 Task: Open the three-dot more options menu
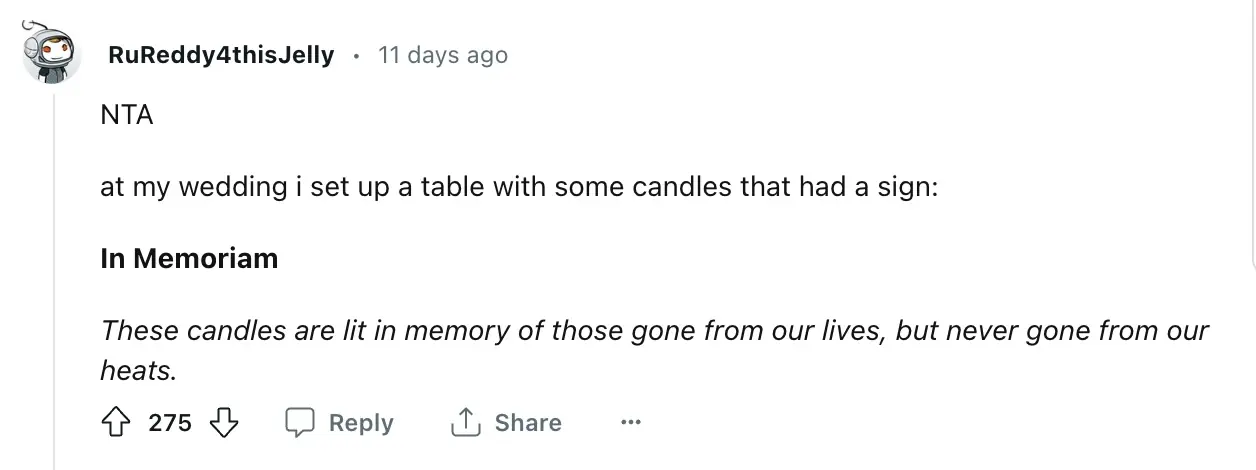630,423
